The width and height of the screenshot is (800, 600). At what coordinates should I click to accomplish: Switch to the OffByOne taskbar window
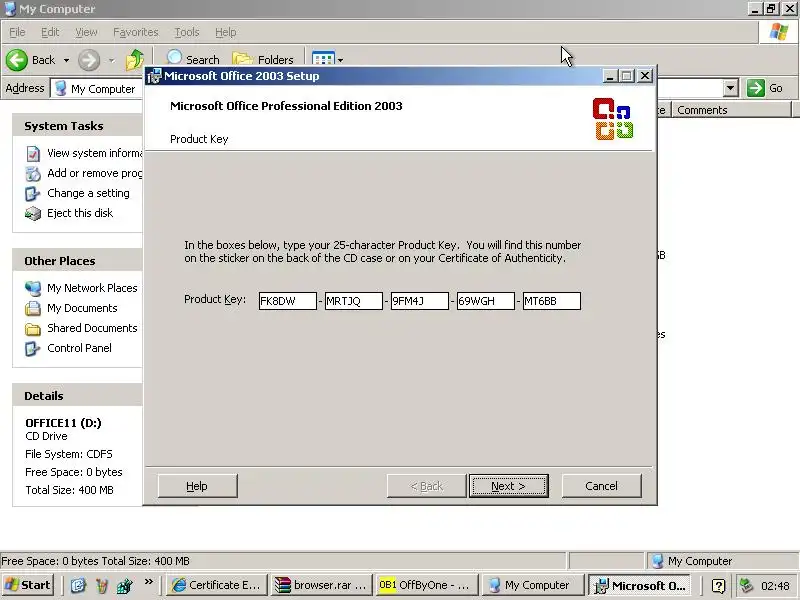427,585
